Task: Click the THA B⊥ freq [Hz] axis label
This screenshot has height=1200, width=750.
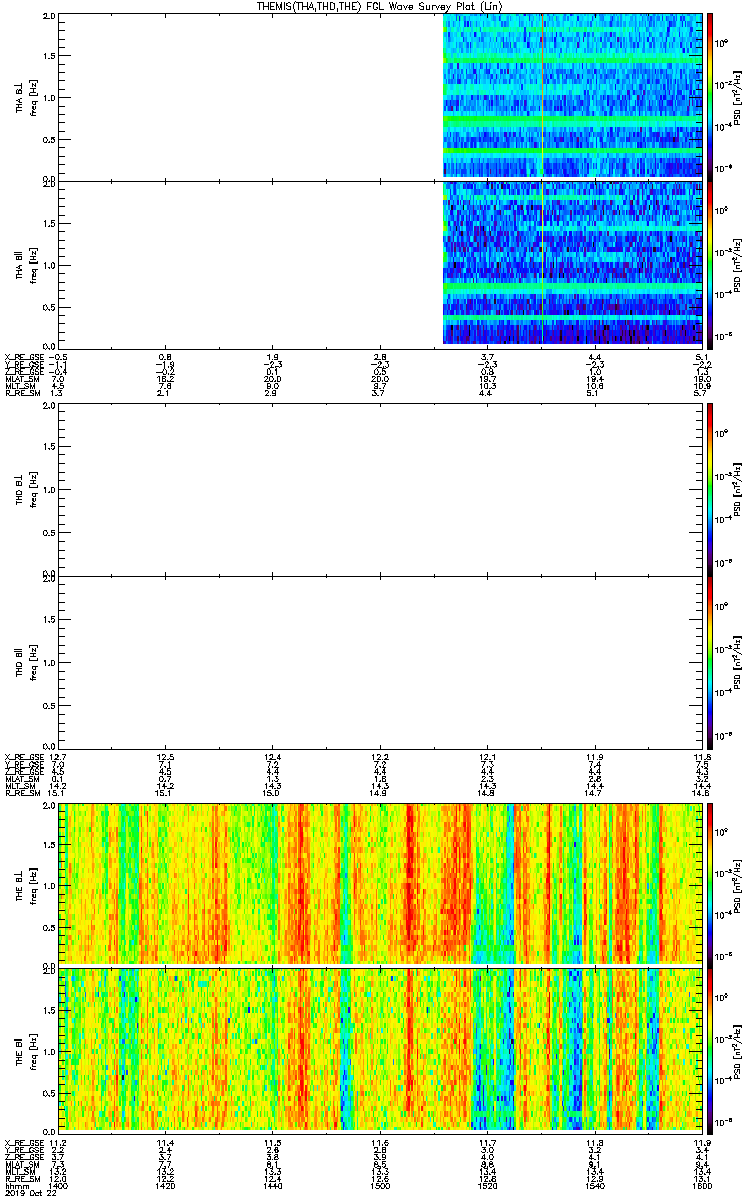Action: pyautogui.click(x=32, y=96)
